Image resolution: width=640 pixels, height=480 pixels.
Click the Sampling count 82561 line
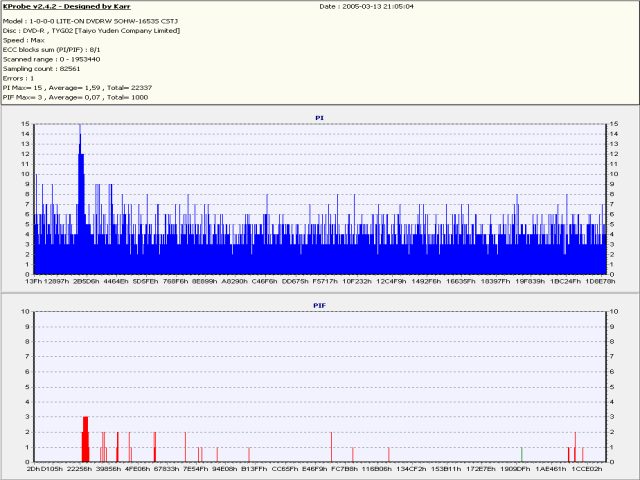pos(47,68)
